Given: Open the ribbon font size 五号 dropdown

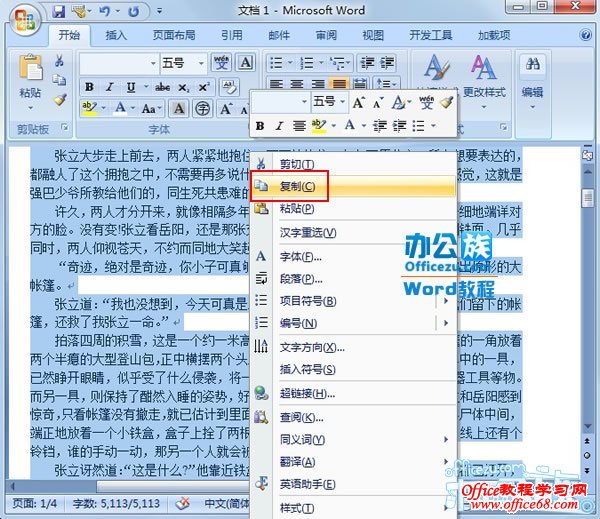Looking at the screenshot, I should [201, 63].
